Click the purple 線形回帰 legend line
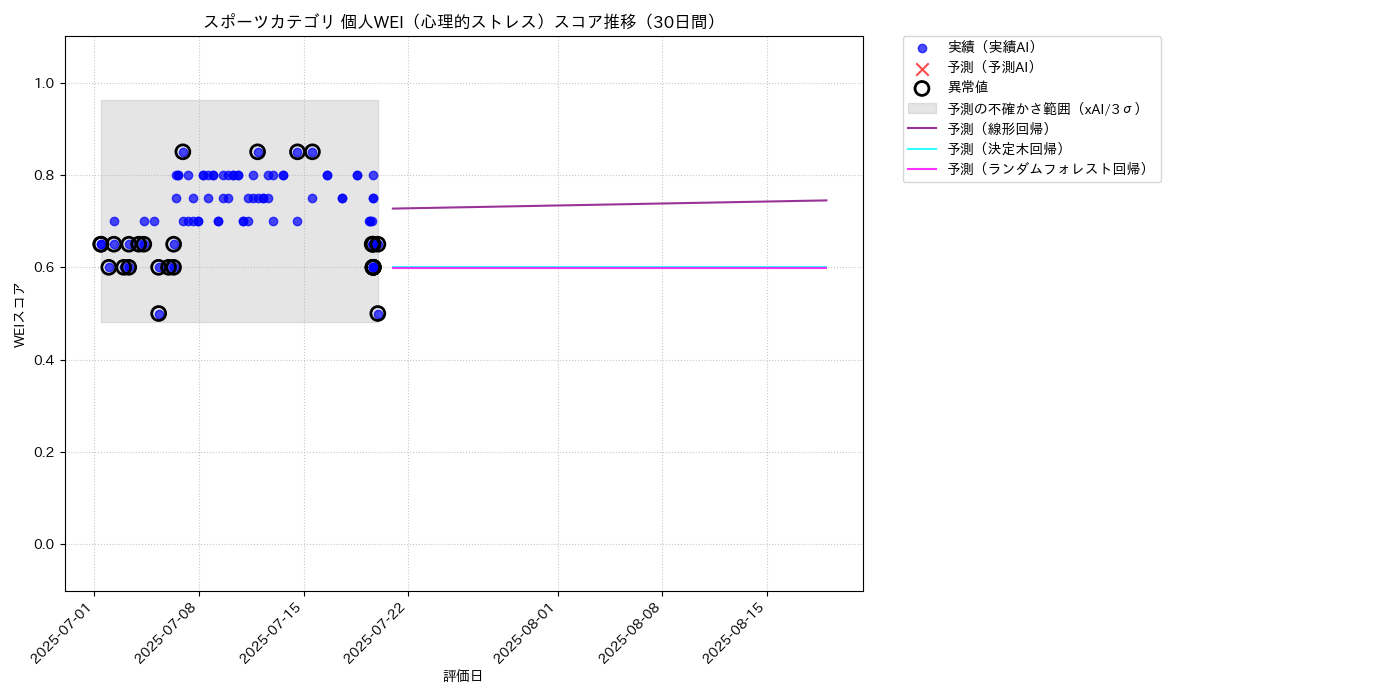Viewport: 1400px width, 700px height. [922, 128]
